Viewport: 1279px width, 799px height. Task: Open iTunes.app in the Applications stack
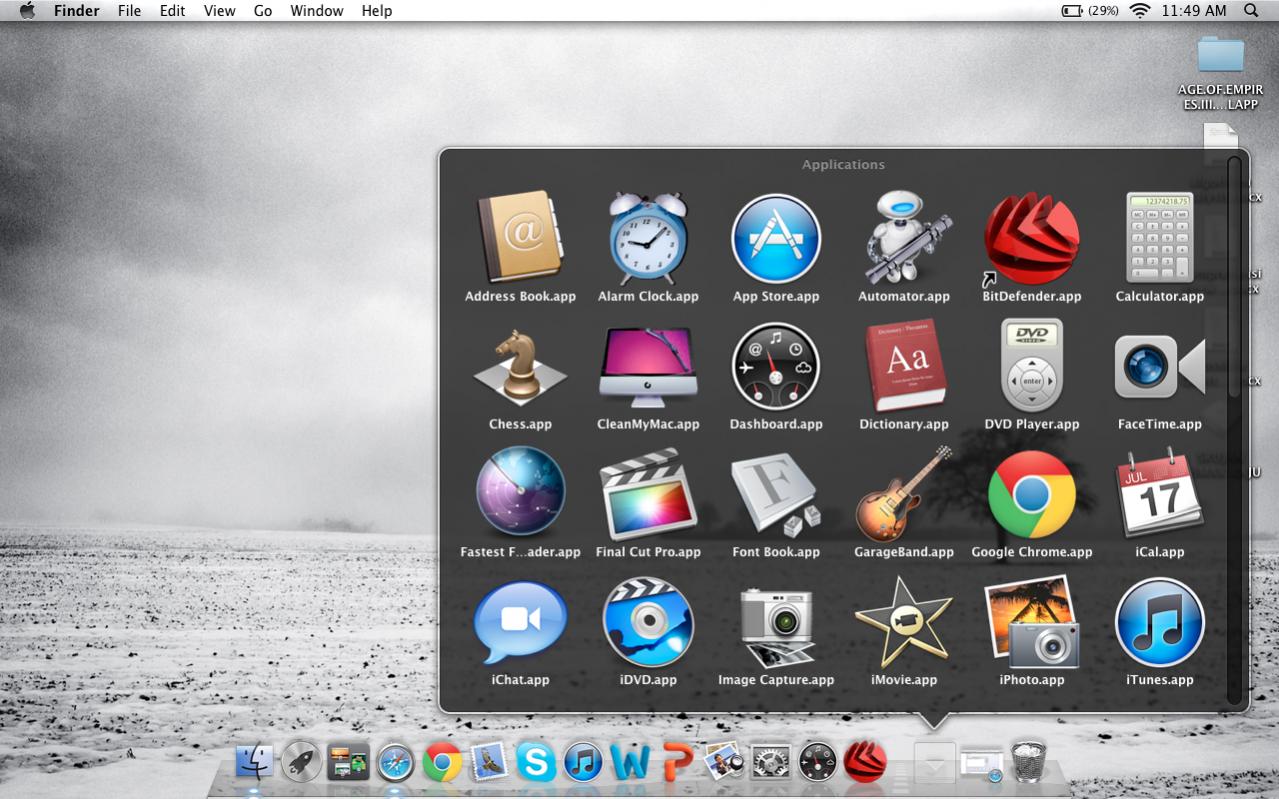(x=1160, y=622)
